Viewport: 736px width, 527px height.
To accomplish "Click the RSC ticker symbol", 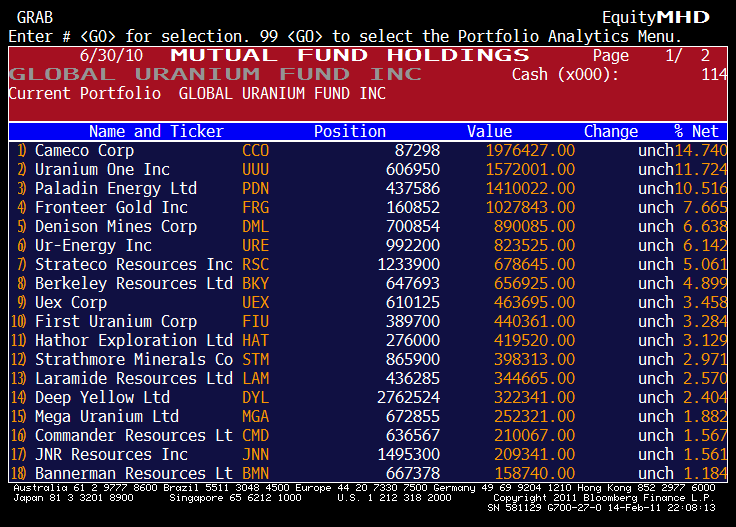I will 255,265.
